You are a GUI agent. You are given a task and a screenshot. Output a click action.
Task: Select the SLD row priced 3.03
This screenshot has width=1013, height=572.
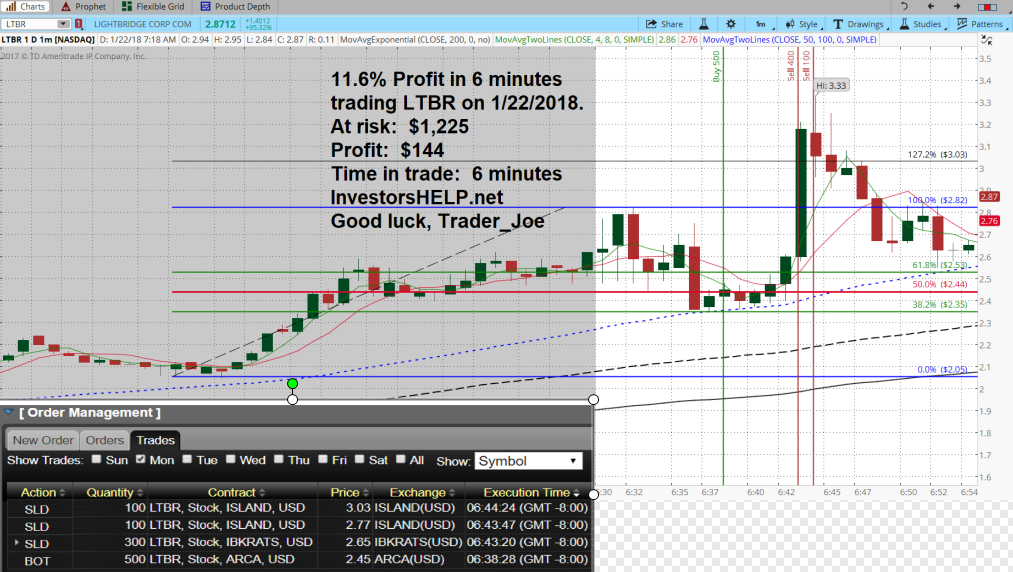point(298,508)
